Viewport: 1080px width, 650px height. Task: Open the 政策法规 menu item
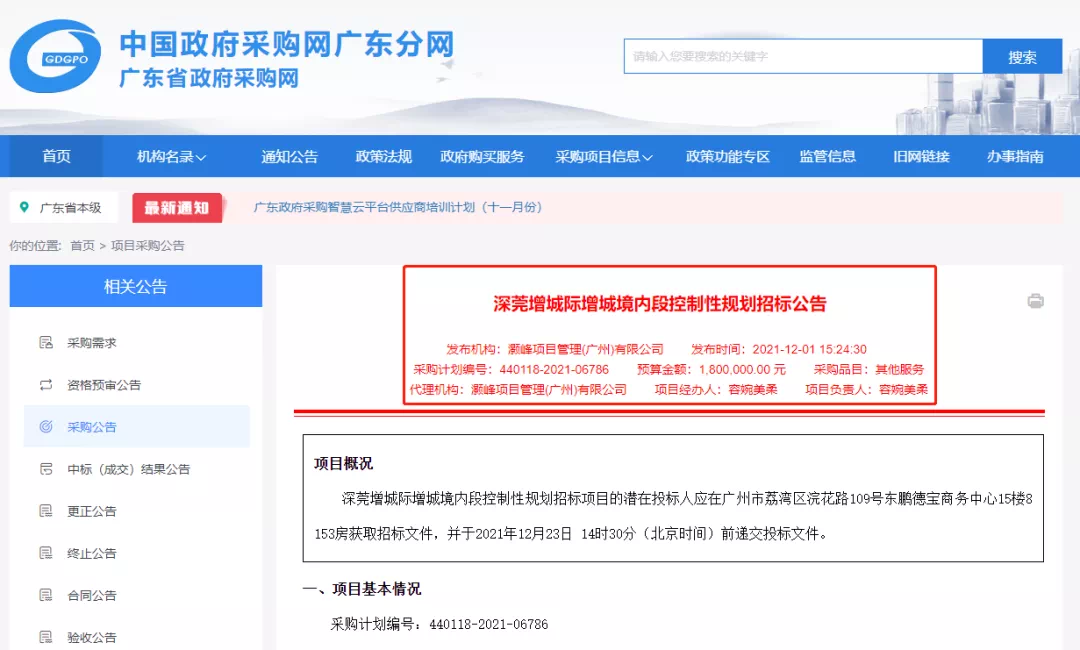pos(384,156)
